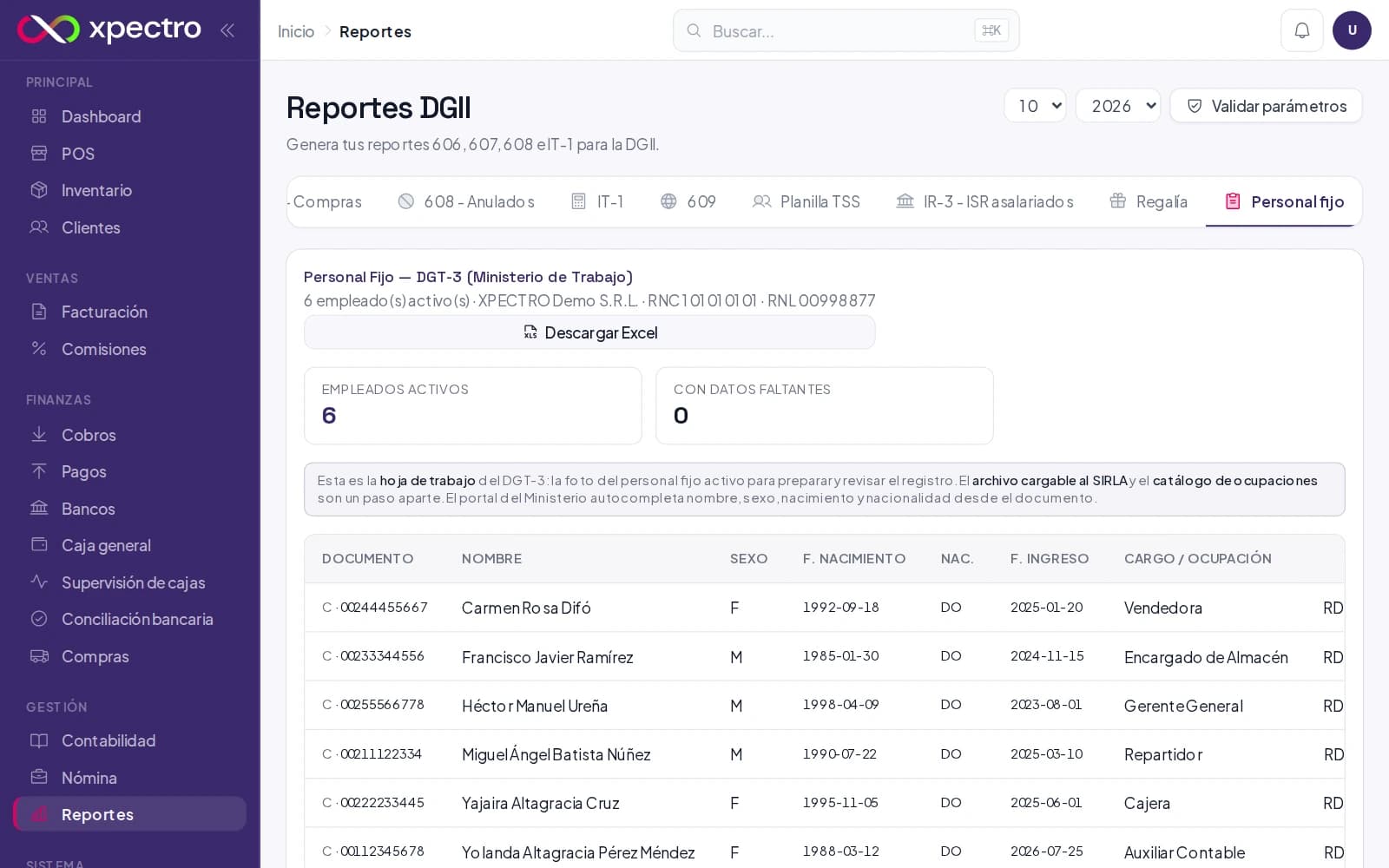Click the Caja general wallet icon
The height and width of the screenshot is (868, 1389).
pos(39,544)
